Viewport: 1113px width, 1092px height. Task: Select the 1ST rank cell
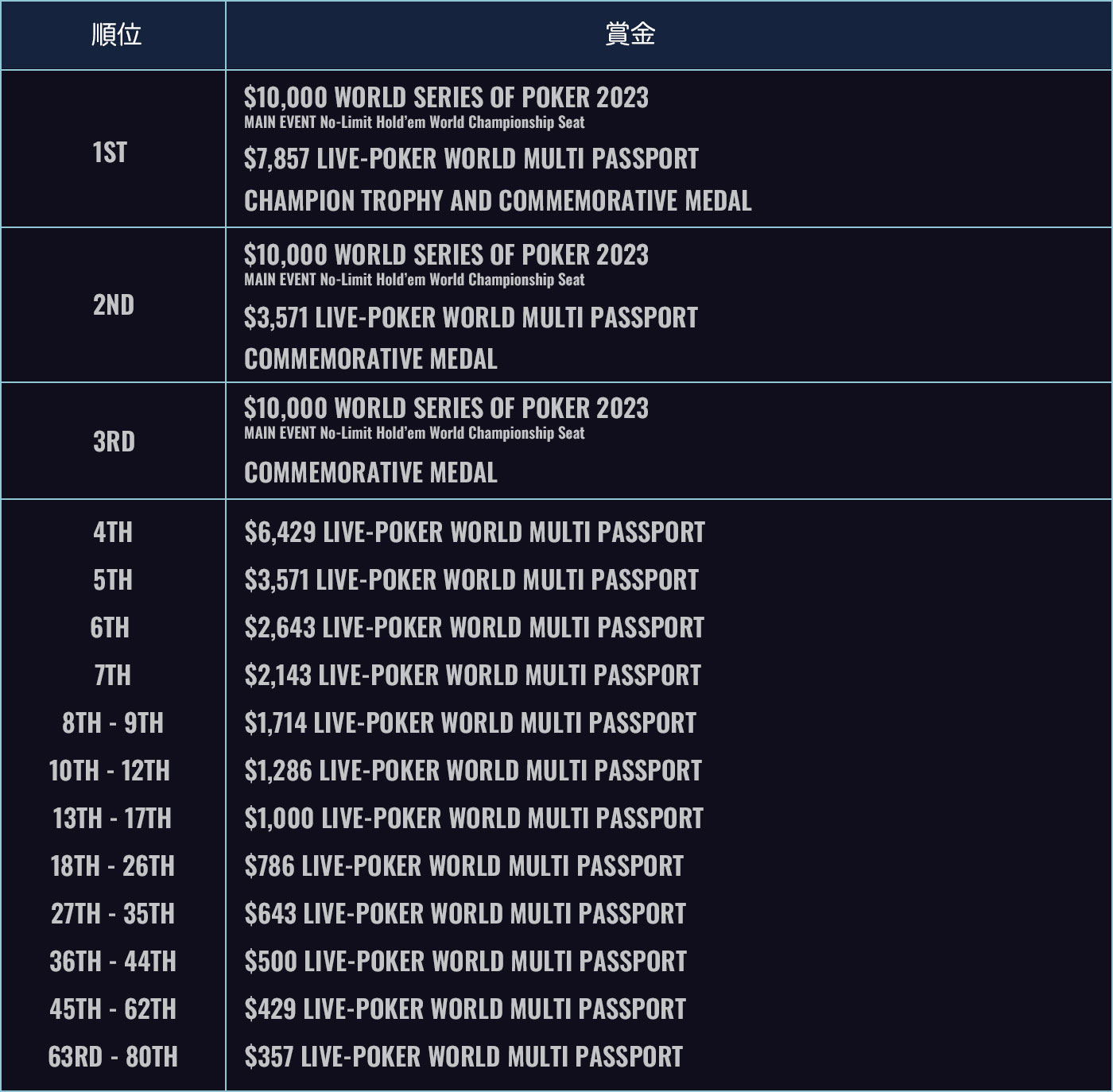point(110,152)
